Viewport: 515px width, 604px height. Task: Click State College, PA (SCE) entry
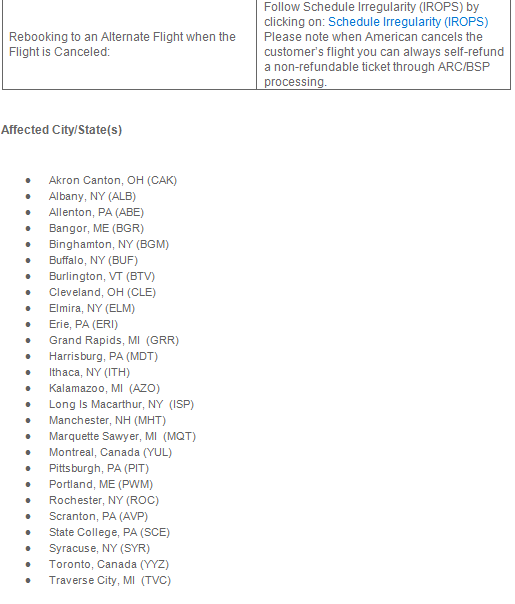point(109,532)
